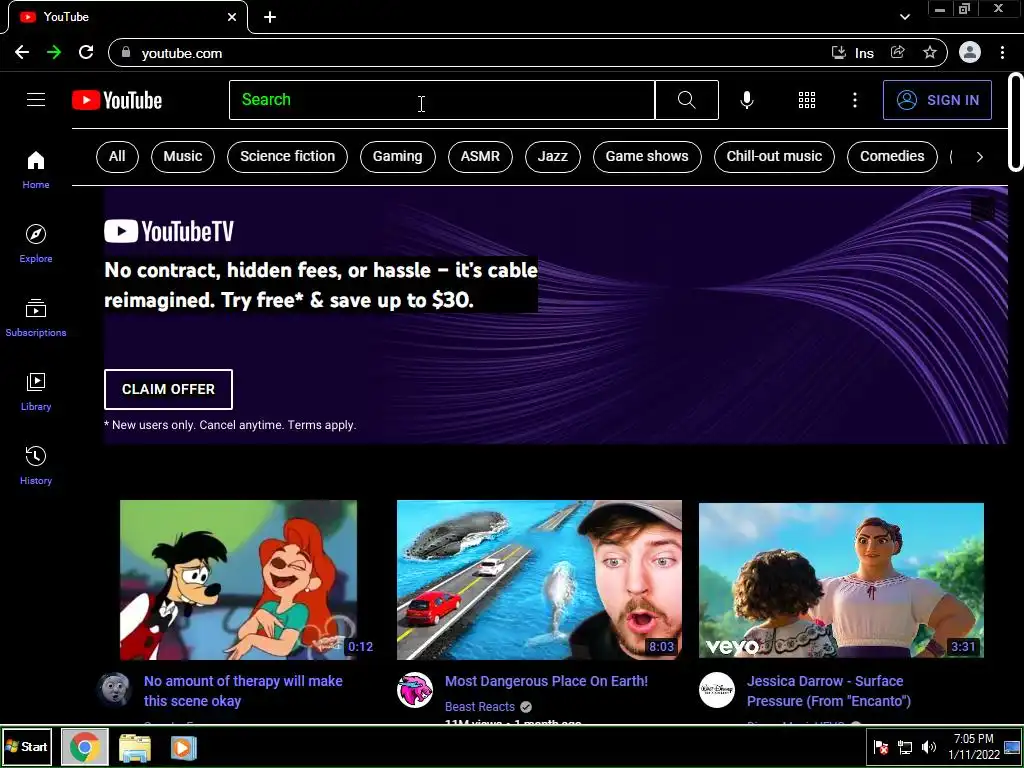Open 'Jessica Darrow - Surface Pressure' title

point(829,691)
